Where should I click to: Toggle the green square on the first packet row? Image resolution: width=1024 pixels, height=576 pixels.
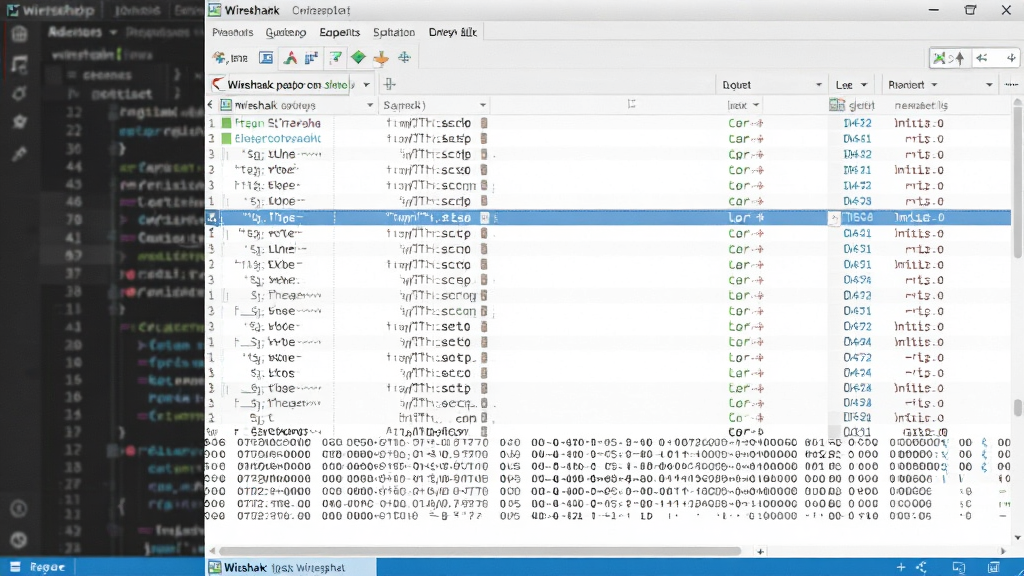pyautogui.click(x=226, y=123)
